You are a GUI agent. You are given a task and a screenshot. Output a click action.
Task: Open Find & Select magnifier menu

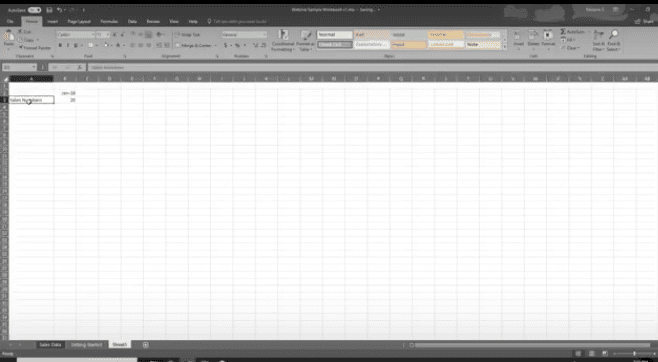coord(614,40)
